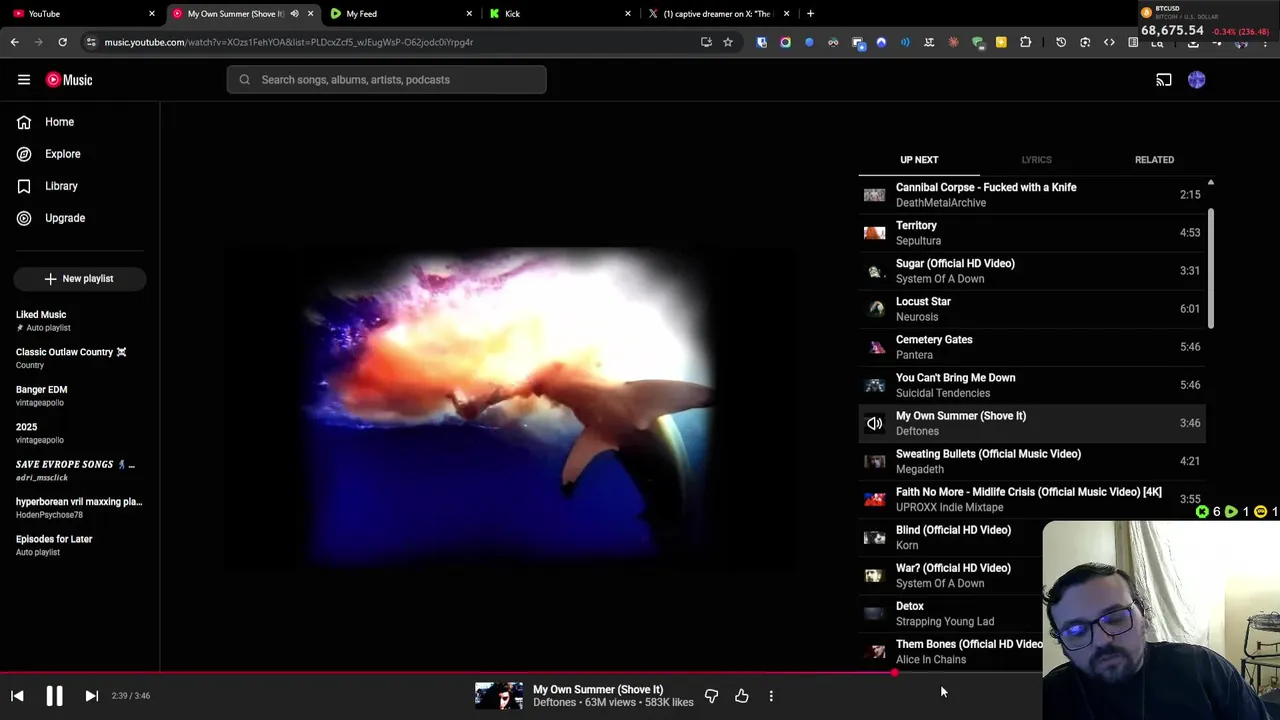
Task: Switch to the UP NEXT tab
Action: 919,160
